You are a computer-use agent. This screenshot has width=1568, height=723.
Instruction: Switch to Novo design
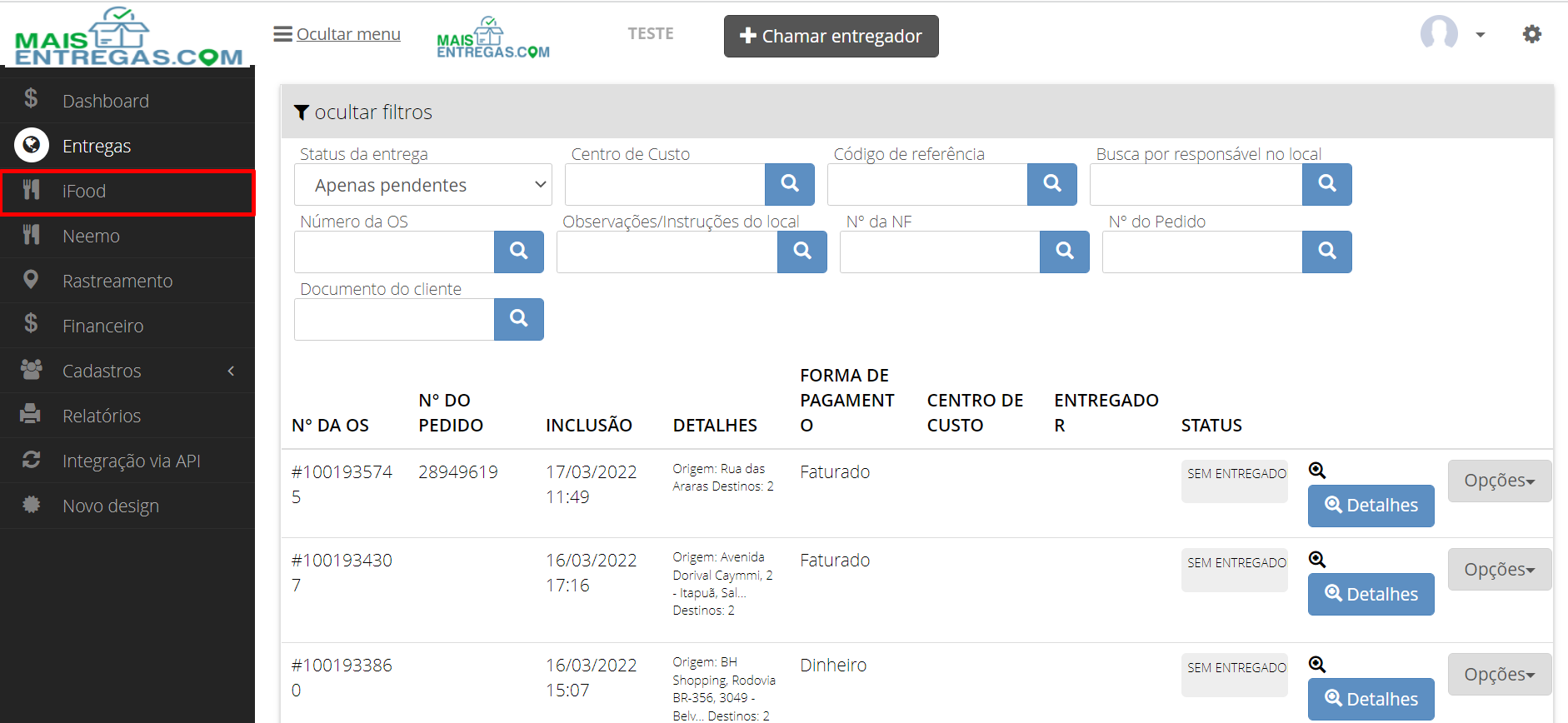(127, 506)
